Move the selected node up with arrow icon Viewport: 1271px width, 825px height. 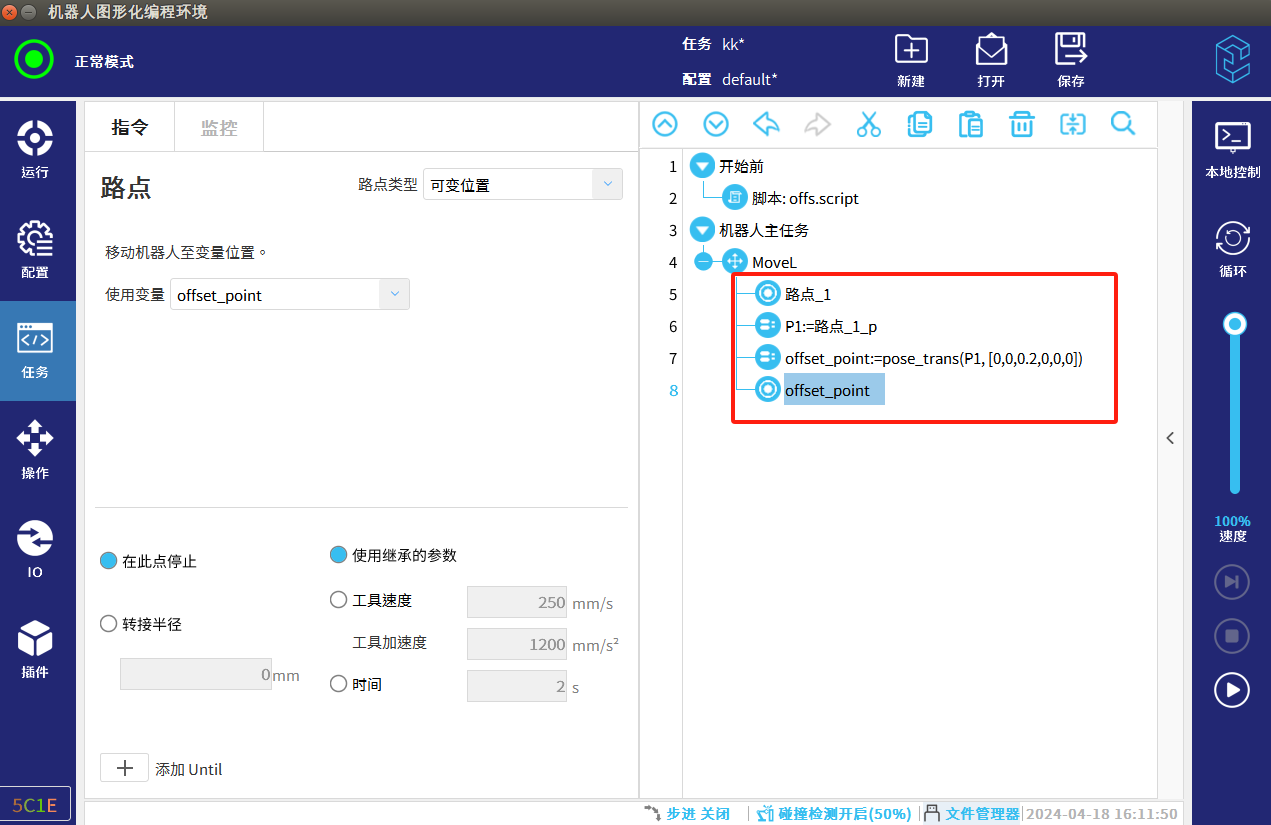tap(665, 124)
